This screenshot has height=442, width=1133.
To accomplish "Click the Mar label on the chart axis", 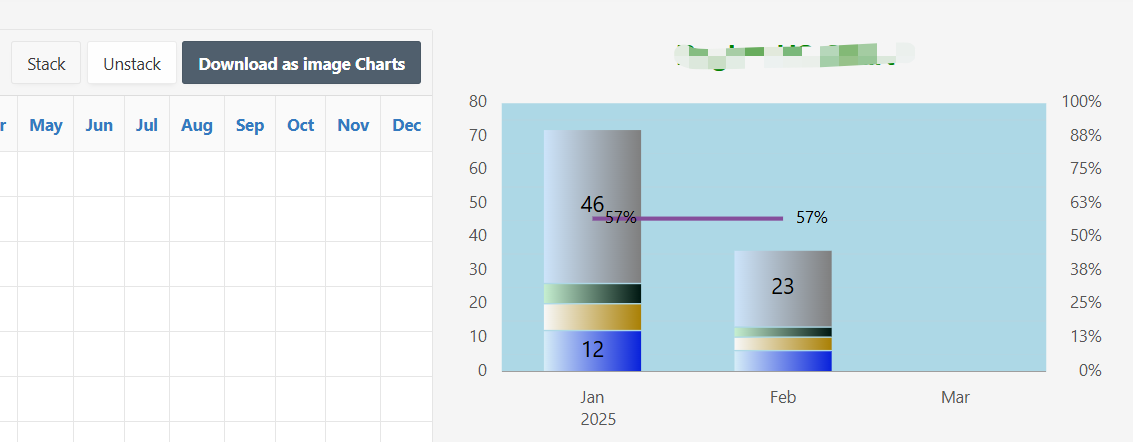I will (x=955, y=398).
